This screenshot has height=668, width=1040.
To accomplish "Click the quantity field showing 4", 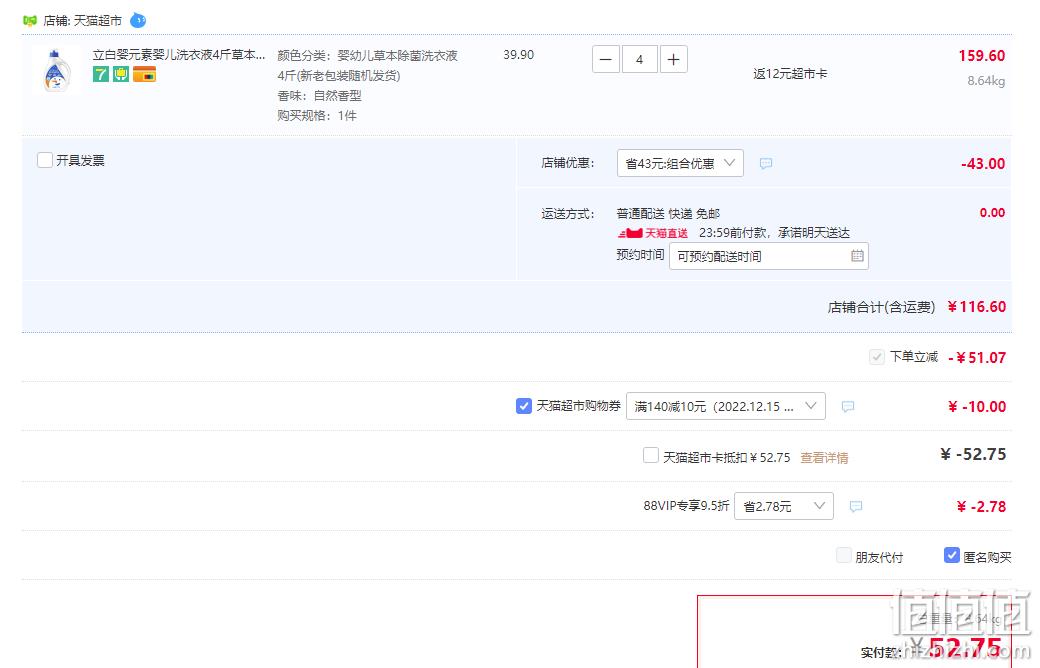I will (639, 60).
